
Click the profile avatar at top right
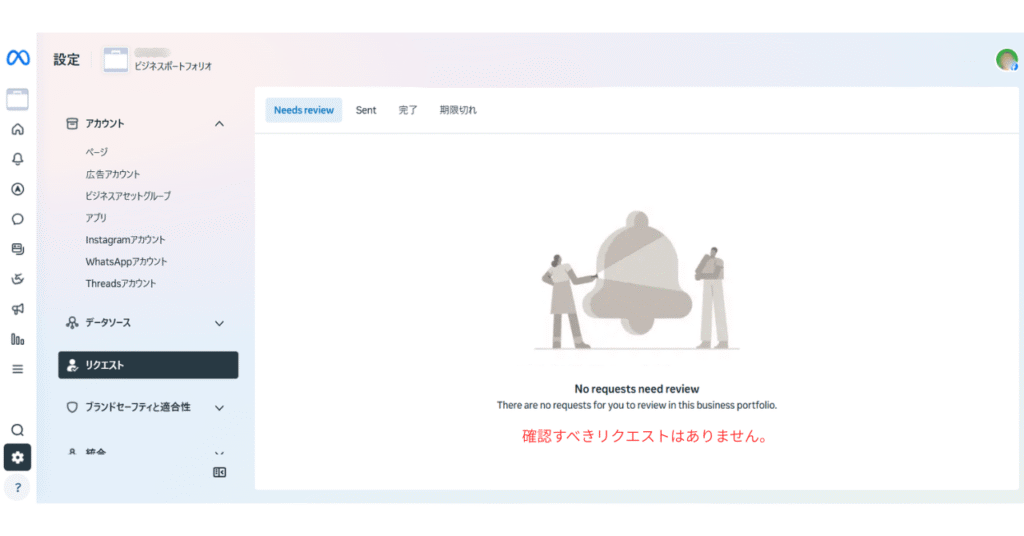(1006, 59)
